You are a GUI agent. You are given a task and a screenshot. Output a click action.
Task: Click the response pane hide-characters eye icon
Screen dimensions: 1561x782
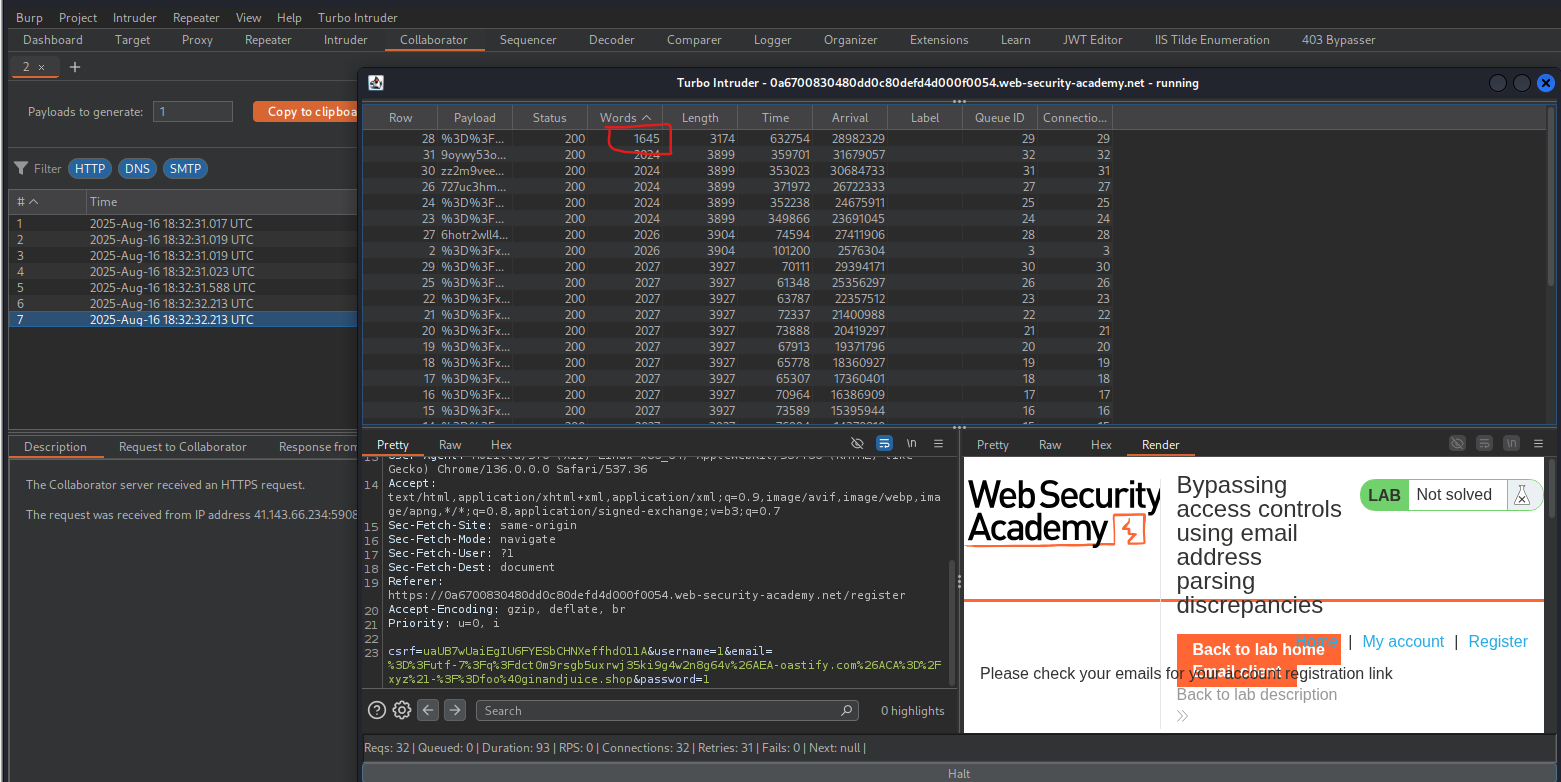click(x=1457, y=443)
